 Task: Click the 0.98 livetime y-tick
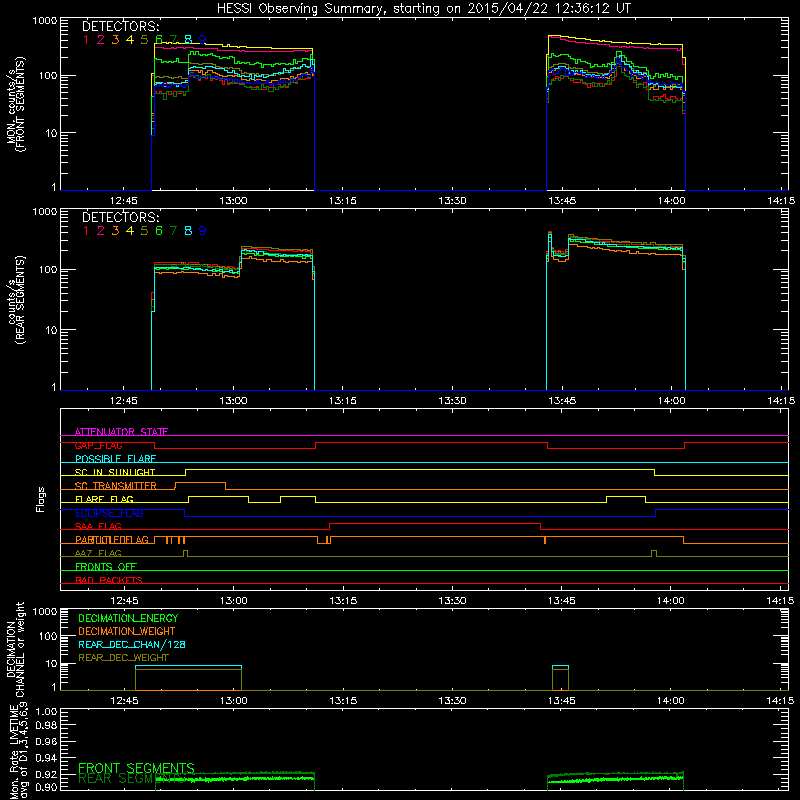46,726
